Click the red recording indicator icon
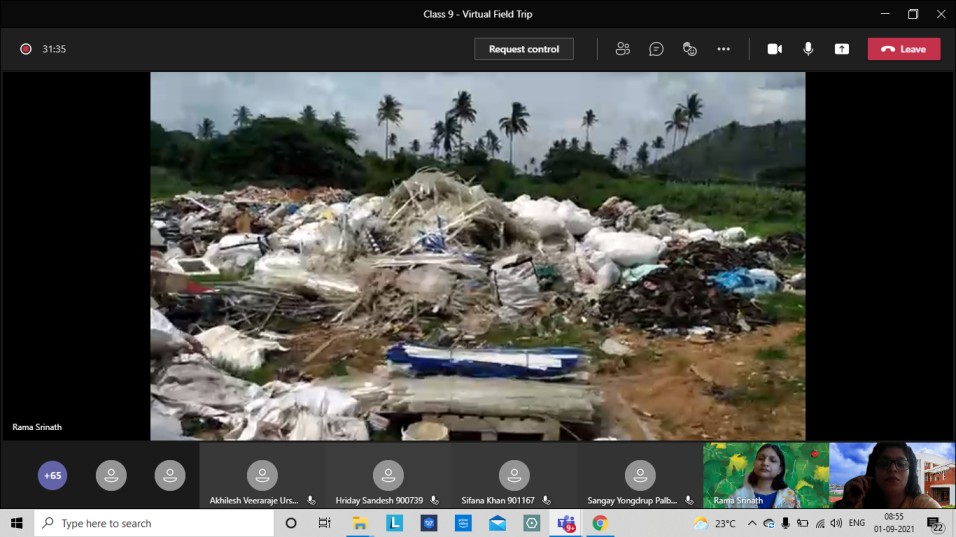Image resolution: width=956 pixels, height=537 pixels. tap(26, 49)
